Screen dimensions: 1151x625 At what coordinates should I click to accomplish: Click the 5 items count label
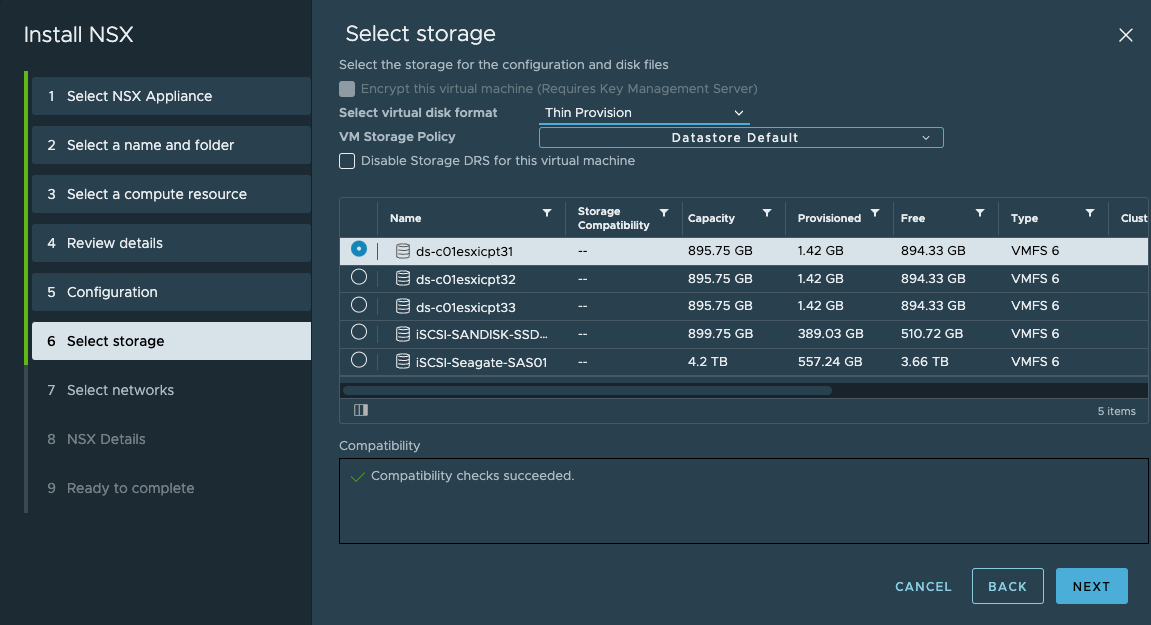pyautogui.click(x=1116, y=411)
